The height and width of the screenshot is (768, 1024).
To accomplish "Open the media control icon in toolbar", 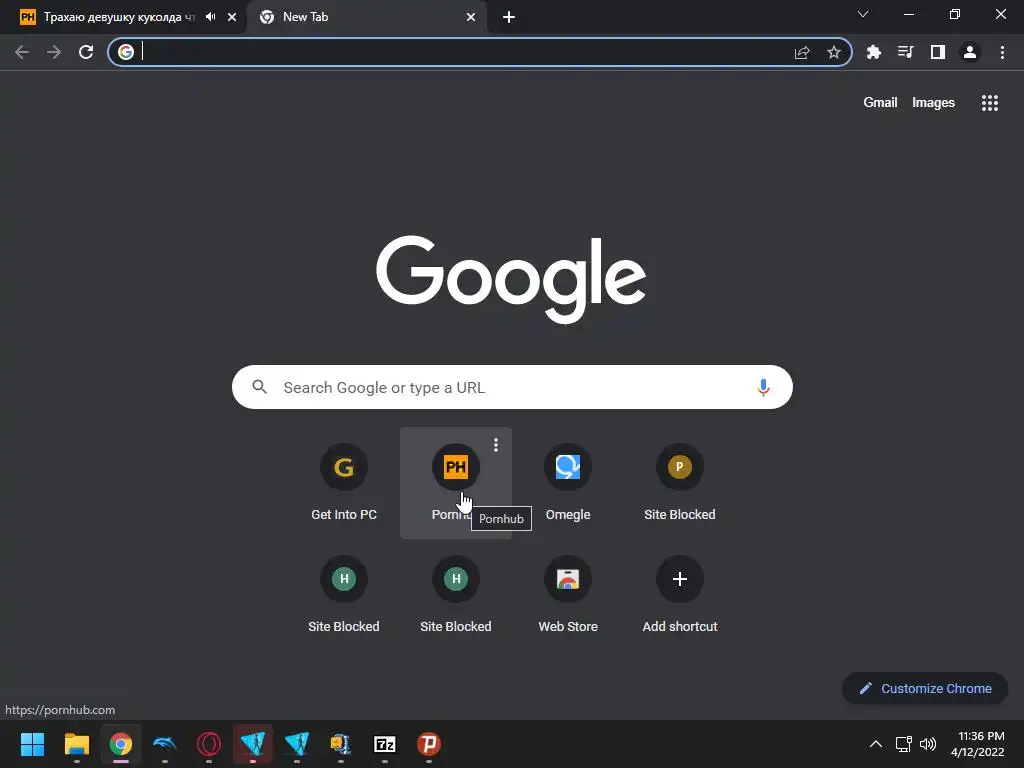I will (905, 52).
